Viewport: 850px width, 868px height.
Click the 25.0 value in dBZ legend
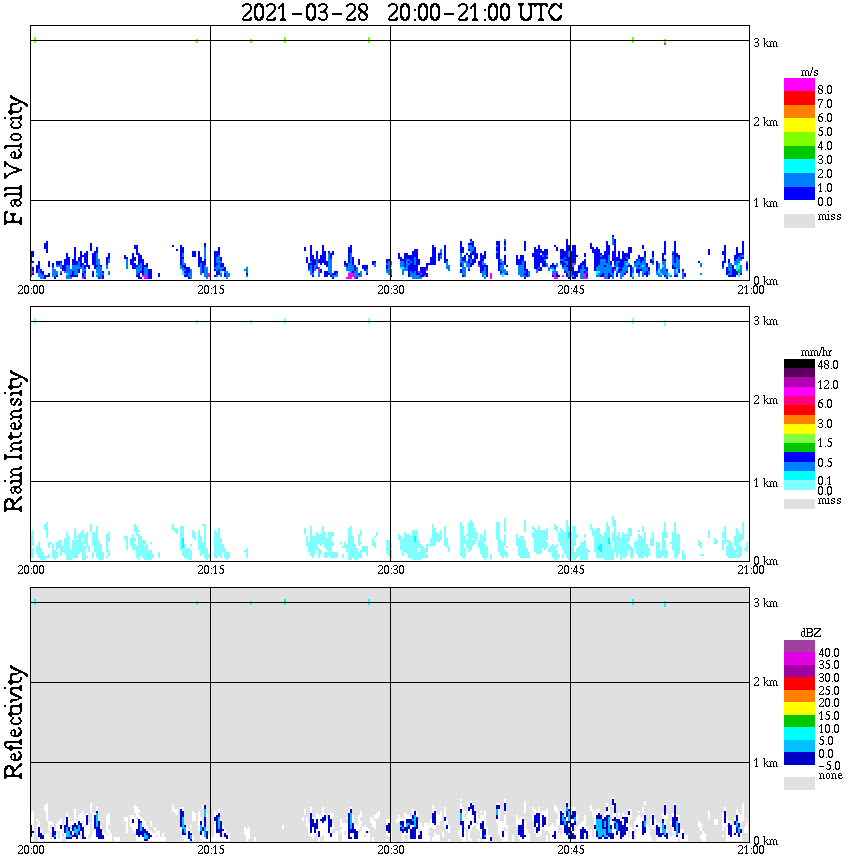[x=828, y=691]
